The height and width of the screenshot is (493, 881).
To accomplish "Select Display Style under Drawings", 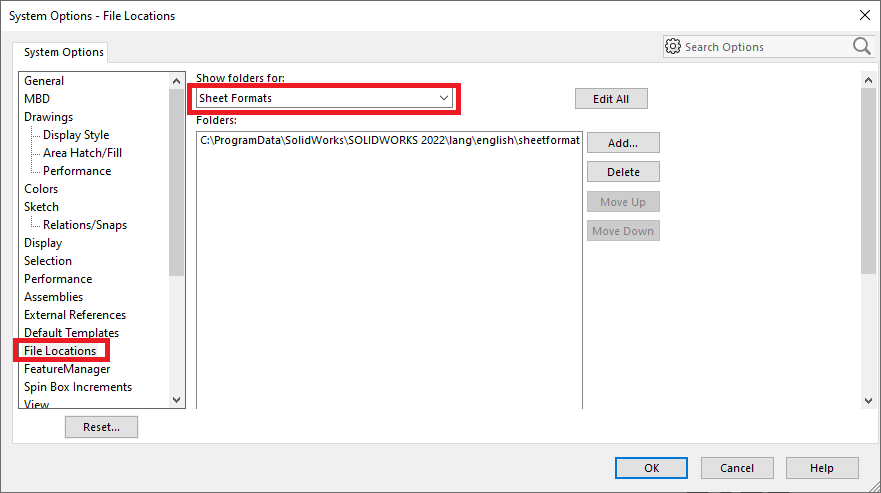I will pyautogui.click(x=76, y=135).
